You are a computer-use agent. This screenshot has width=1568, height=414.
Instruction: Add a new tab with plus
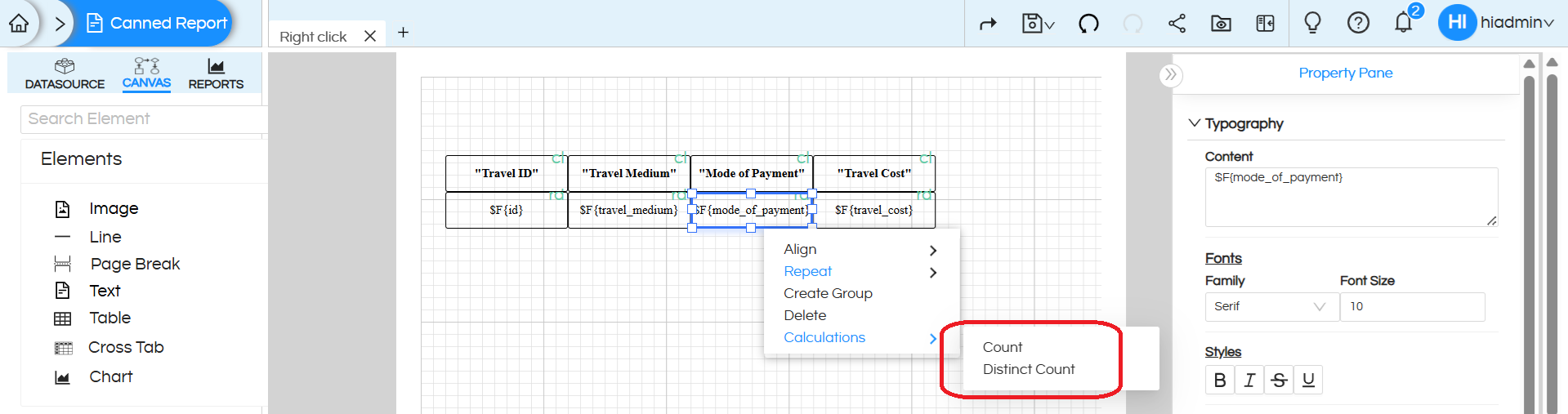click(403, 33)
